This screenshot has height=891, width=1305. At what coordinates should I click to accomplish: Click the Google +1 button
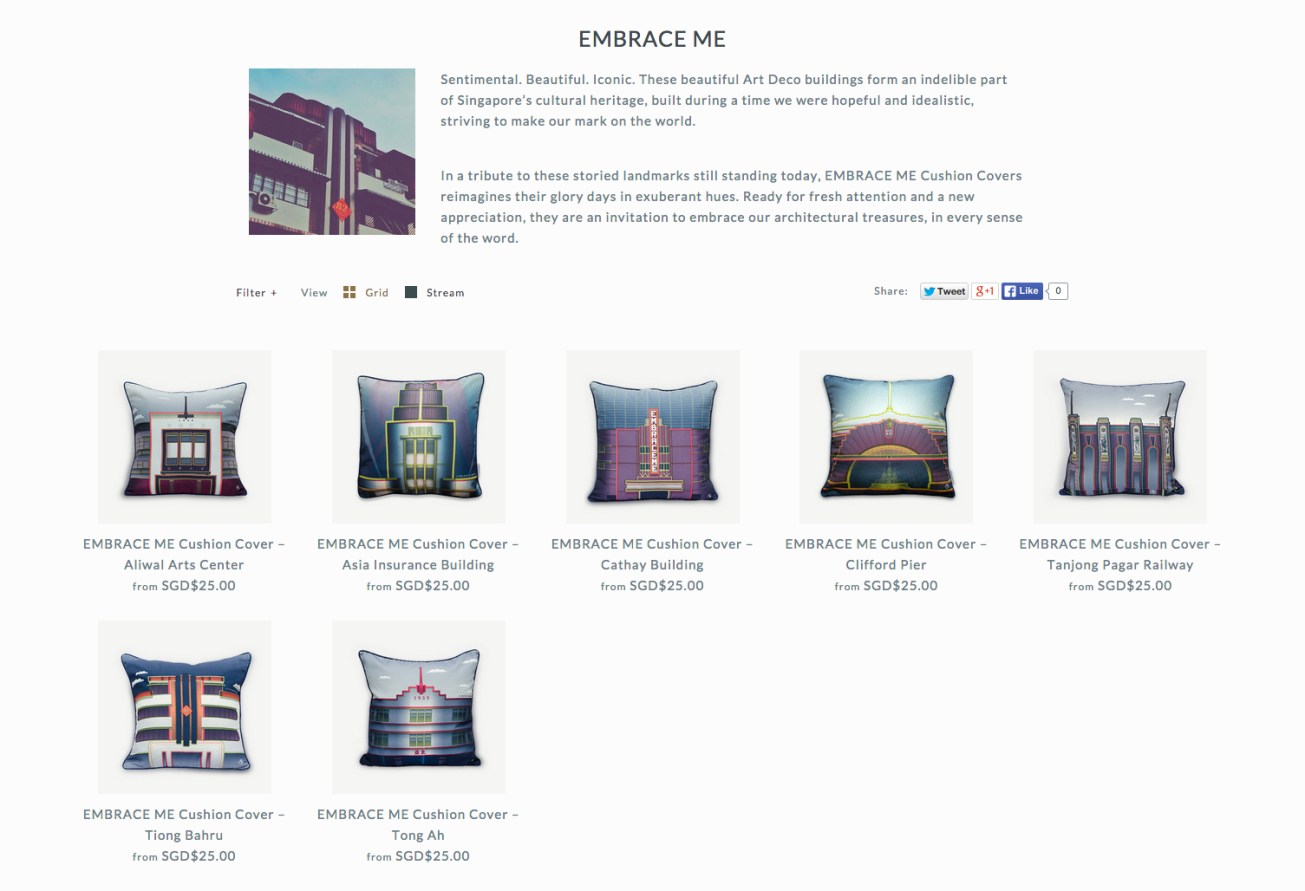(x=985, y=291)
